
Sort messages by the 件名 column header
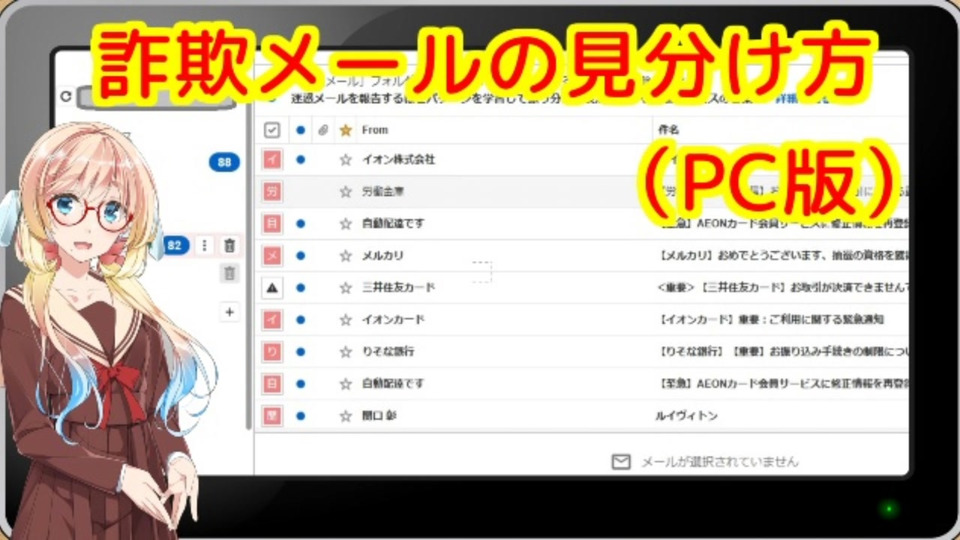coord(669,130)
